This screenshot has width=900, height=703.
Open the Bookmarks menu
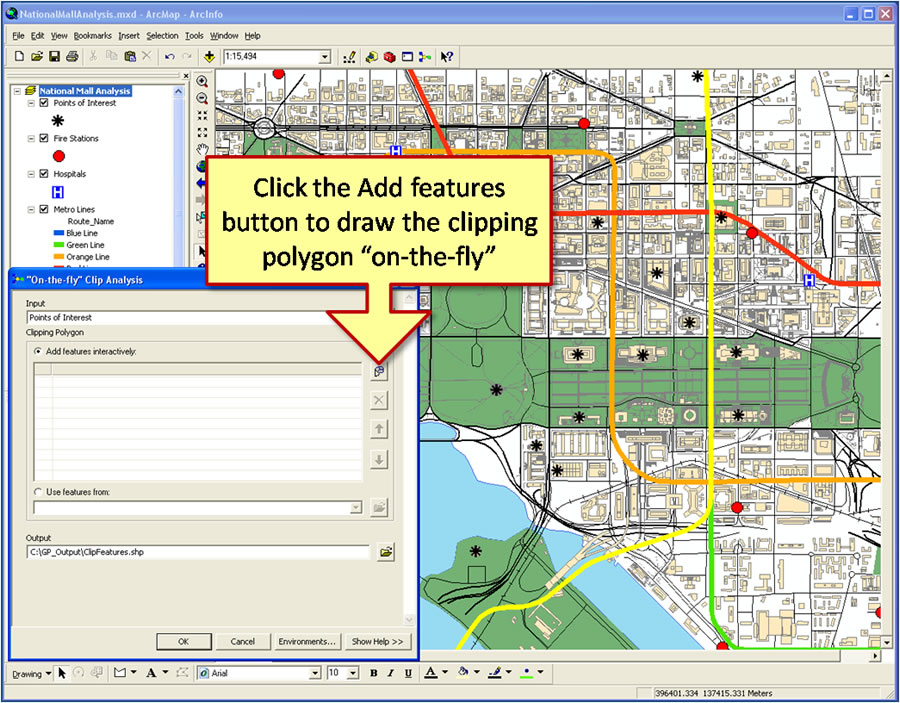point(92,36)
